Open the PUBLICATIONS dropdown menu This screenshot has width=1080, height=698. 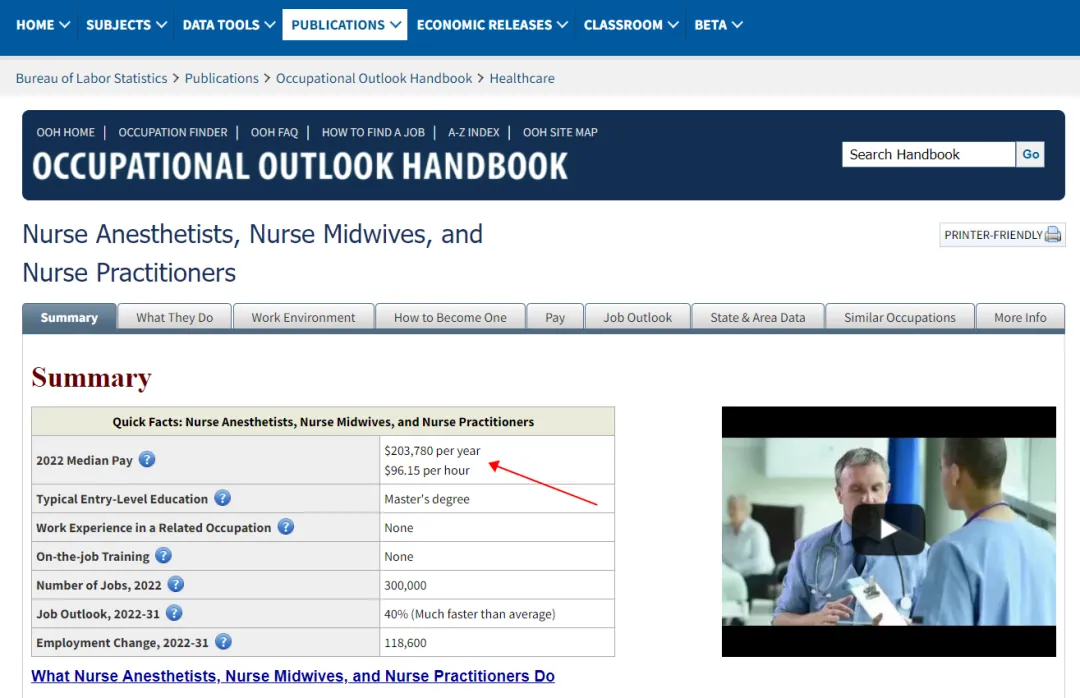pyautogui.click(x=345, y=25)
